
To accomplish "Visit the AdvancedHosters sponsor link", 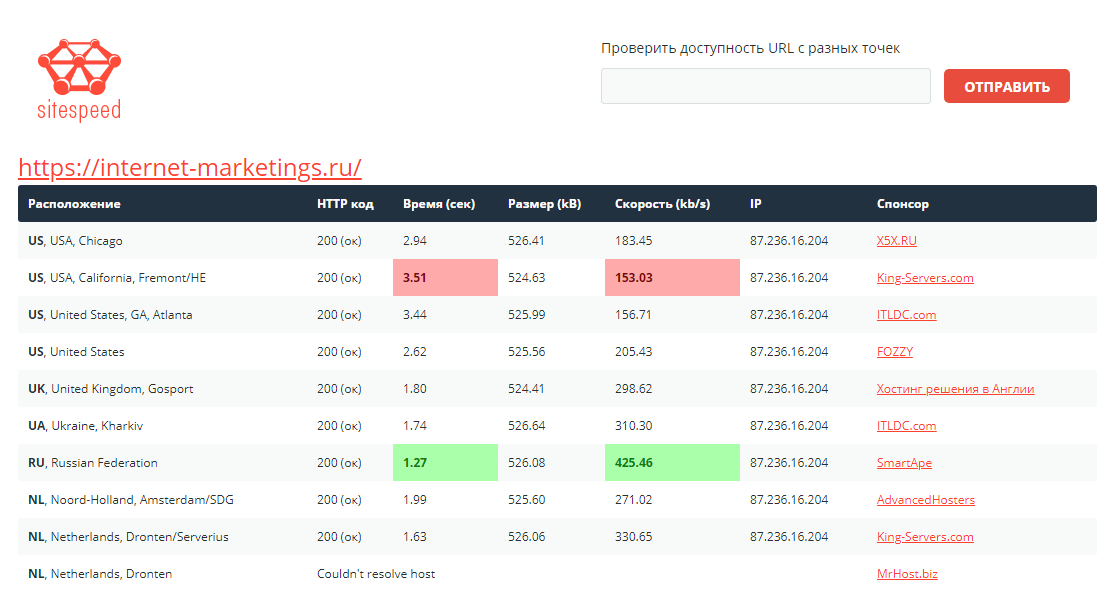I will click(x=925, y=500).
